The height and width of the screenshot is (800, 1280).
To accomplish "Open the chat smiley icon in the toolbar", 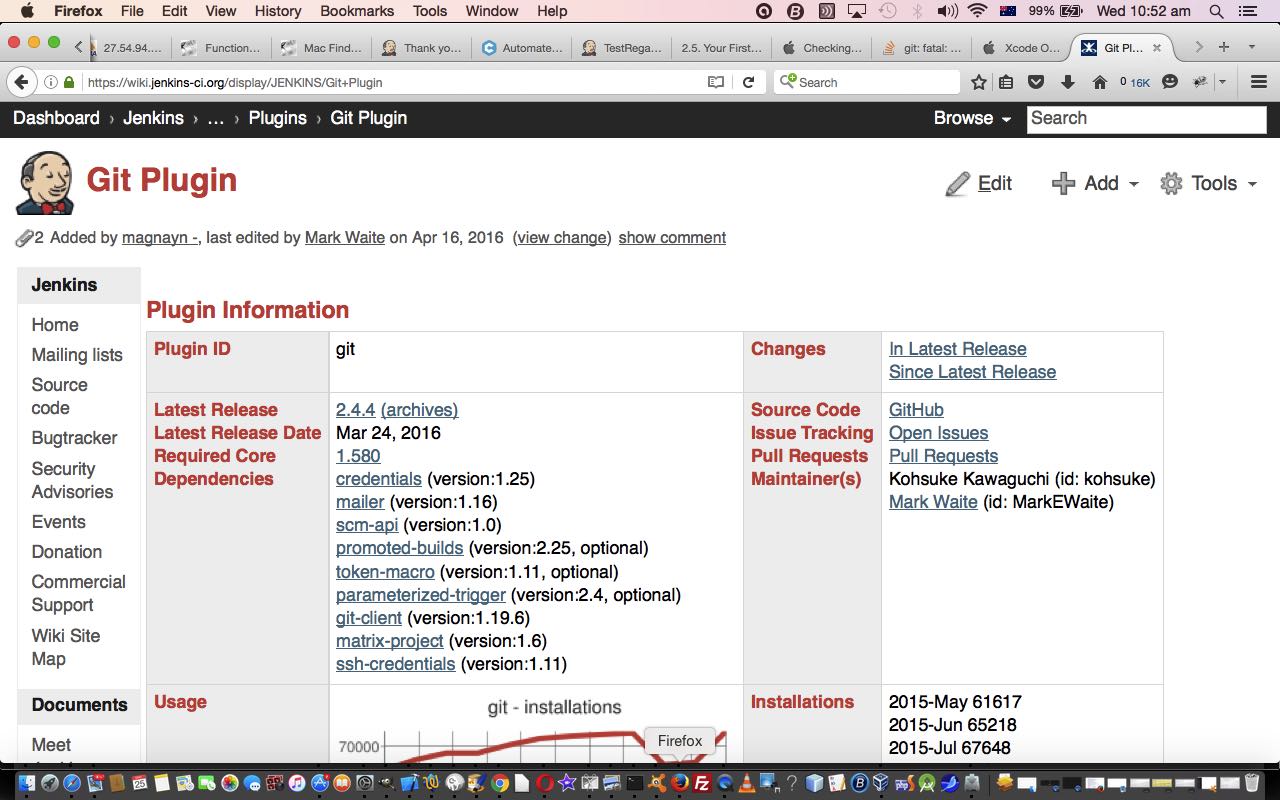I will click(x=1169, y=82).
